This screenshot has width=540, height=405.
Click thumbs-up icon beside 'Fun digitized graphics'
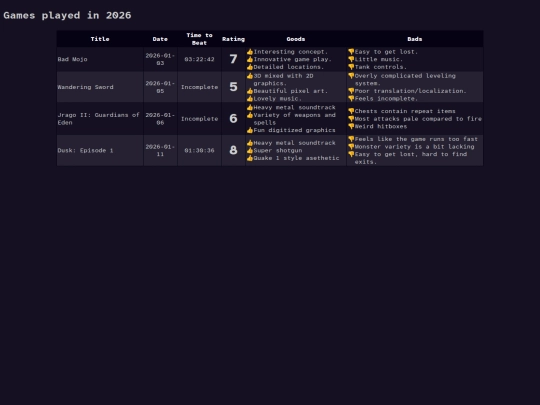(x=250, y=130)
